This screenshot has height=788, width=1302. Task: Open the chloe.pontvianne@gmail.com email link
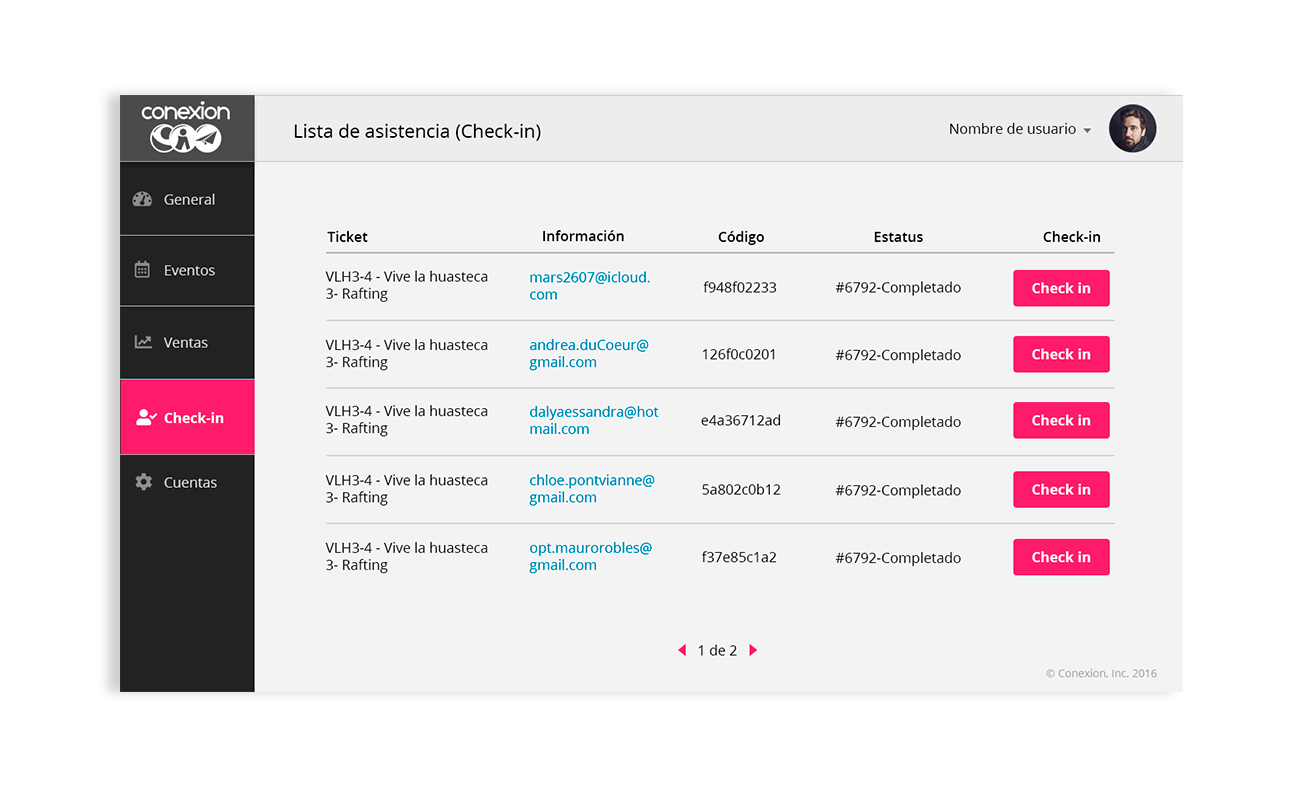click(591, 488)
